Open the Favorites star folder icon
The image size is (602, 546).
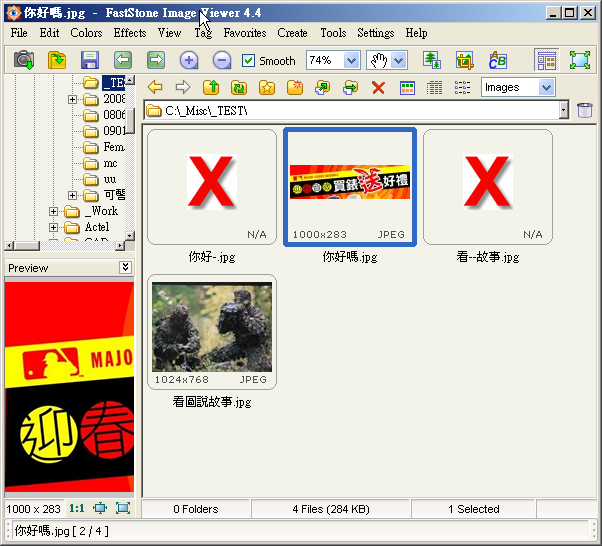click(x=267, y=87)
